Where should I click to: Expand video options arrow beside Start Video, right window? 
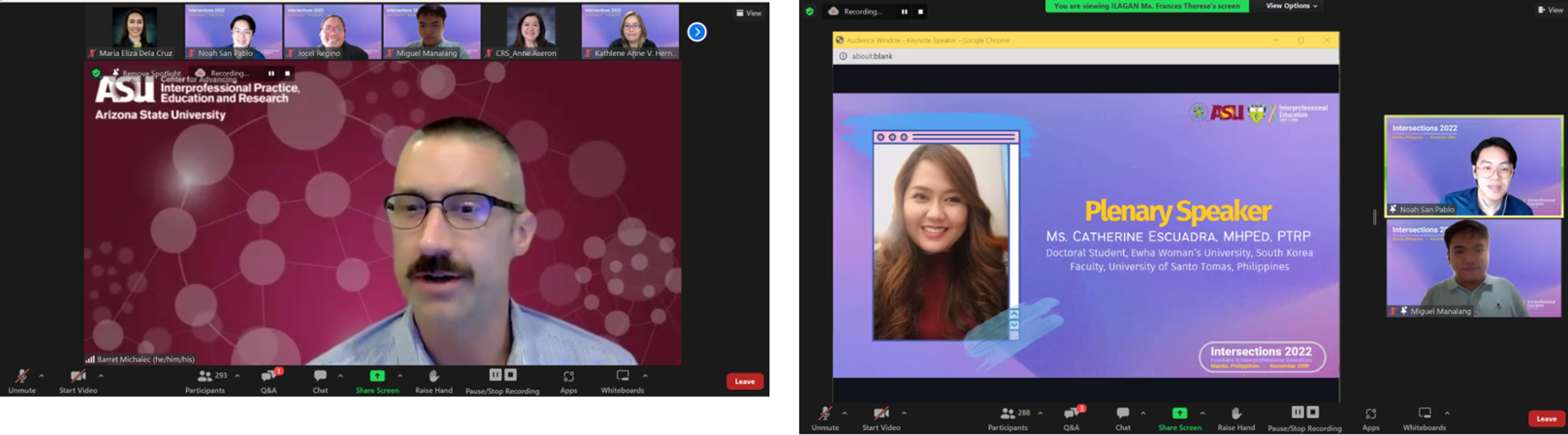[x=904, y=414]
